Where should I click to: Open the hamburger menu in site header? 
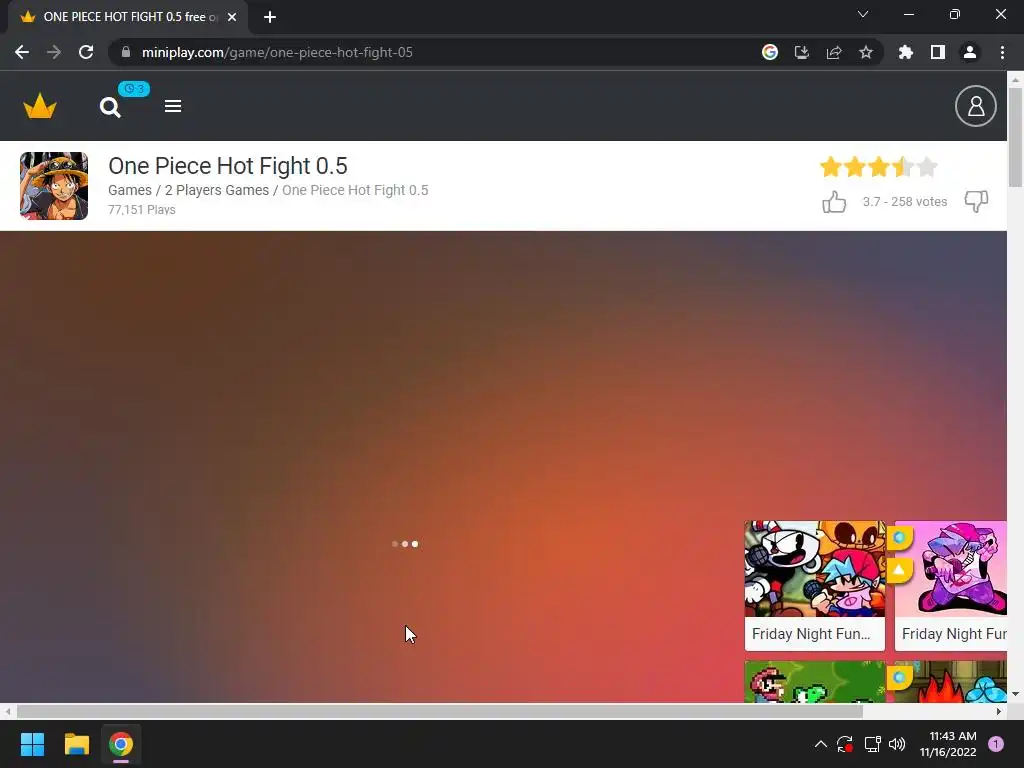coord(172,106)
